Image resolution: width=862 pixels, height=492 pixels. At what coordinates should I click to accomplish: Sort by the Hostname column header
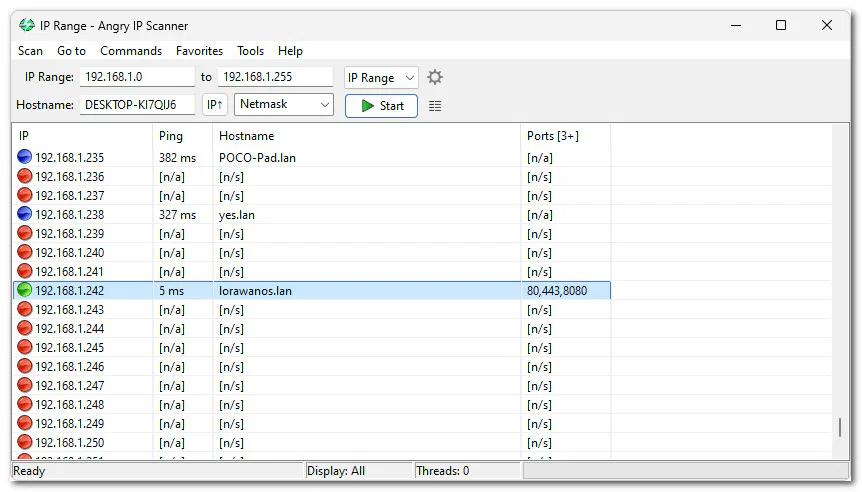point(367,136)
